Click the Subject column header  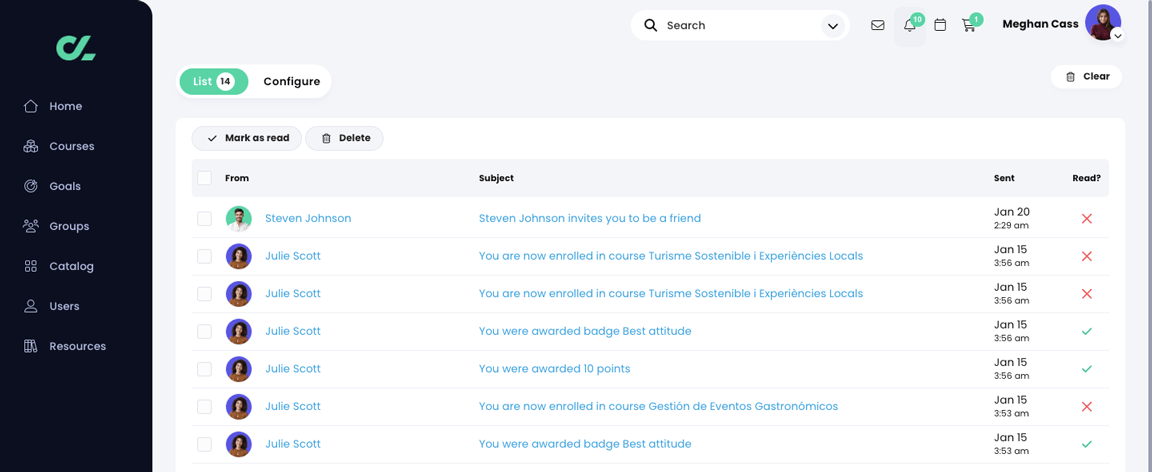(496, 178)
